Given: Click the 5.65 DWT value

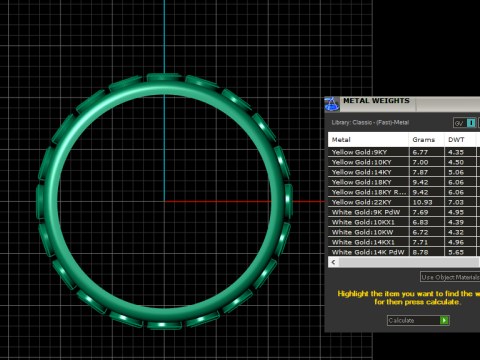Looking at the screenshot, I should pyautogui.click(x=456, y=252).
